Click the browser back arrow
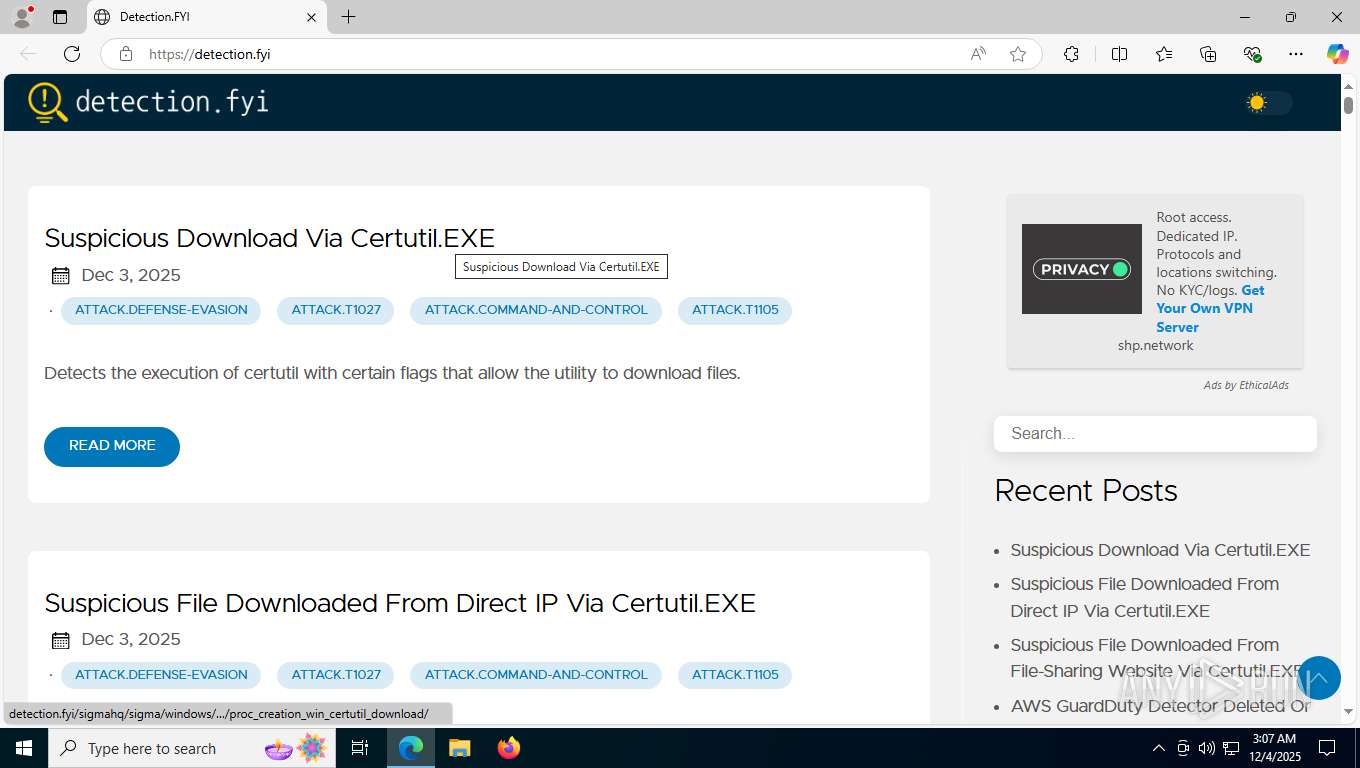 pyautogui.click(x=28, y=54)
